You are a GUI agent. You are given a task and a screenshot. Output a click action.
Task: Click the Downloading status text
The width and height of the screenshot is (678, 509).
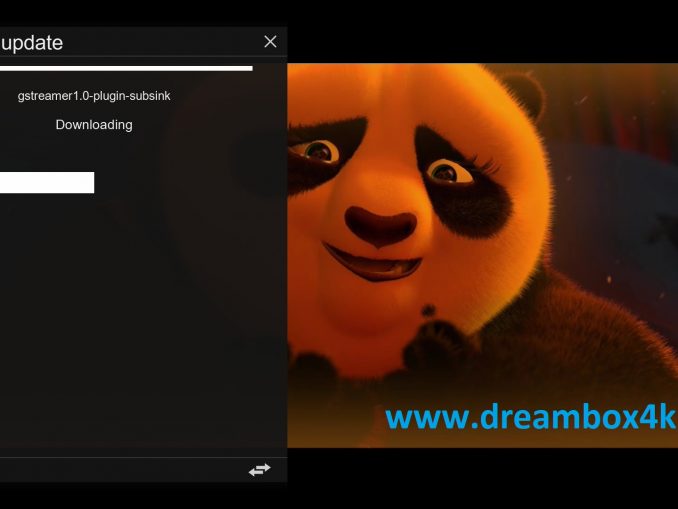94,125
